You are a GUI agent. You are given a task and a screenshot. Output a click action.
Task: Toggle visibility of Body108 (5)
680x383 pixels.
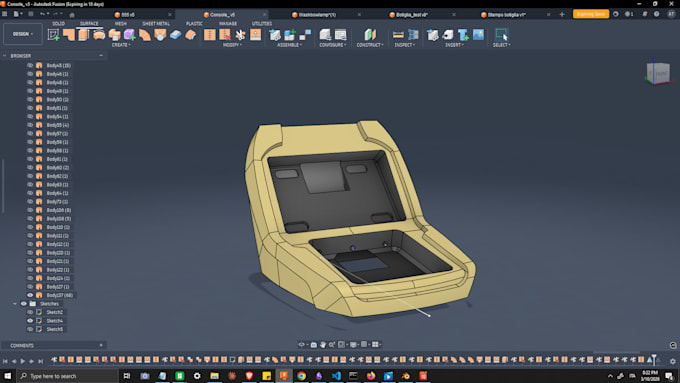click(30, 219)
